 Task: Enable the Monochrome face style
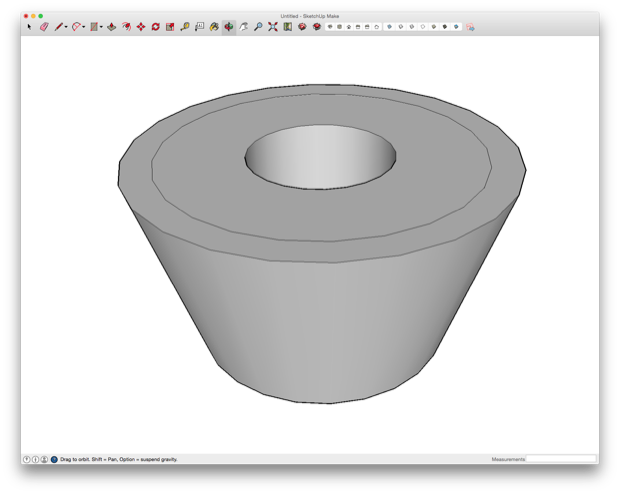click(x=456, y=27)
